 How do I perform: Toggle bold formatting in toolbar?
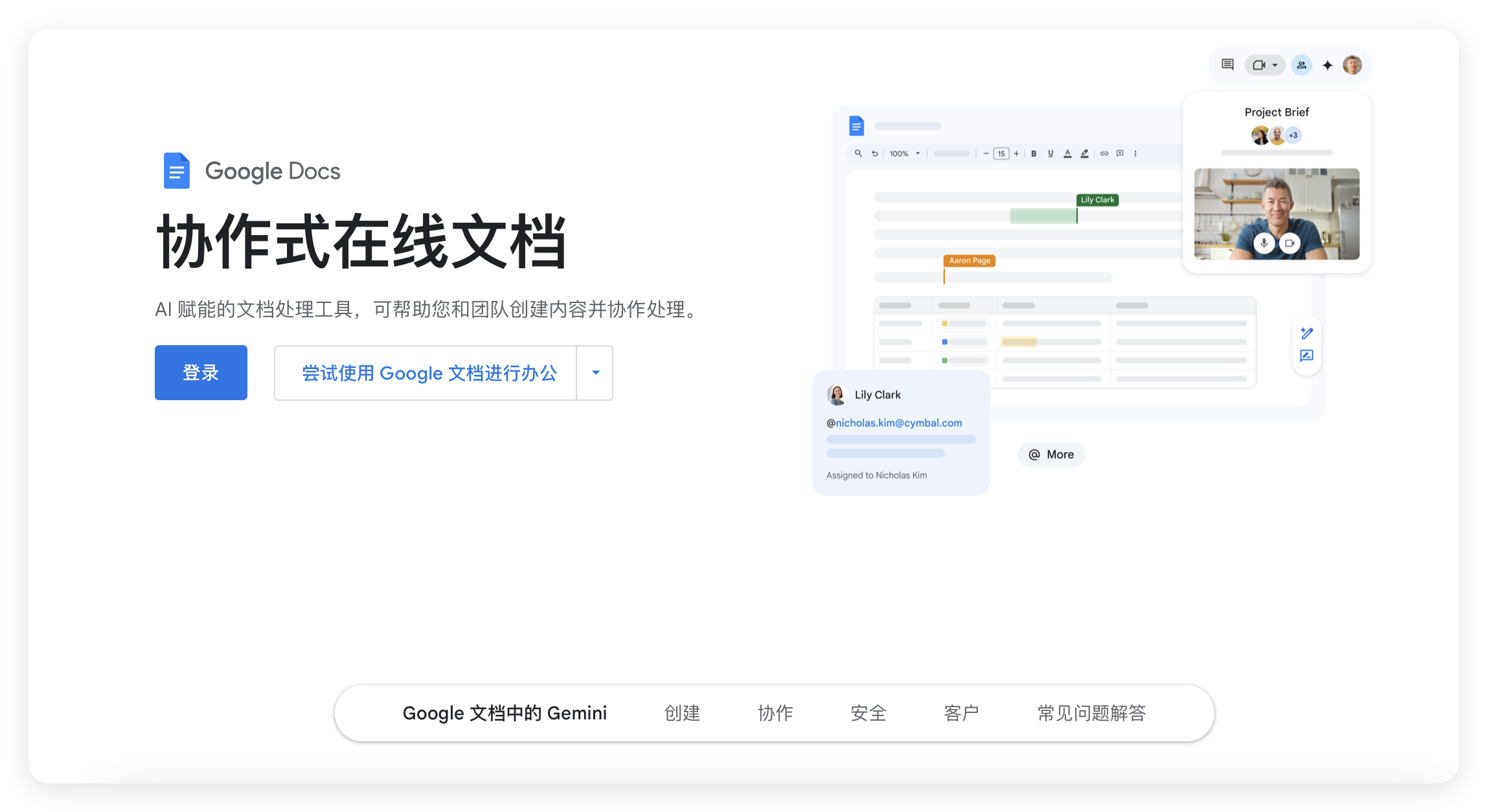pos(1034,153)
